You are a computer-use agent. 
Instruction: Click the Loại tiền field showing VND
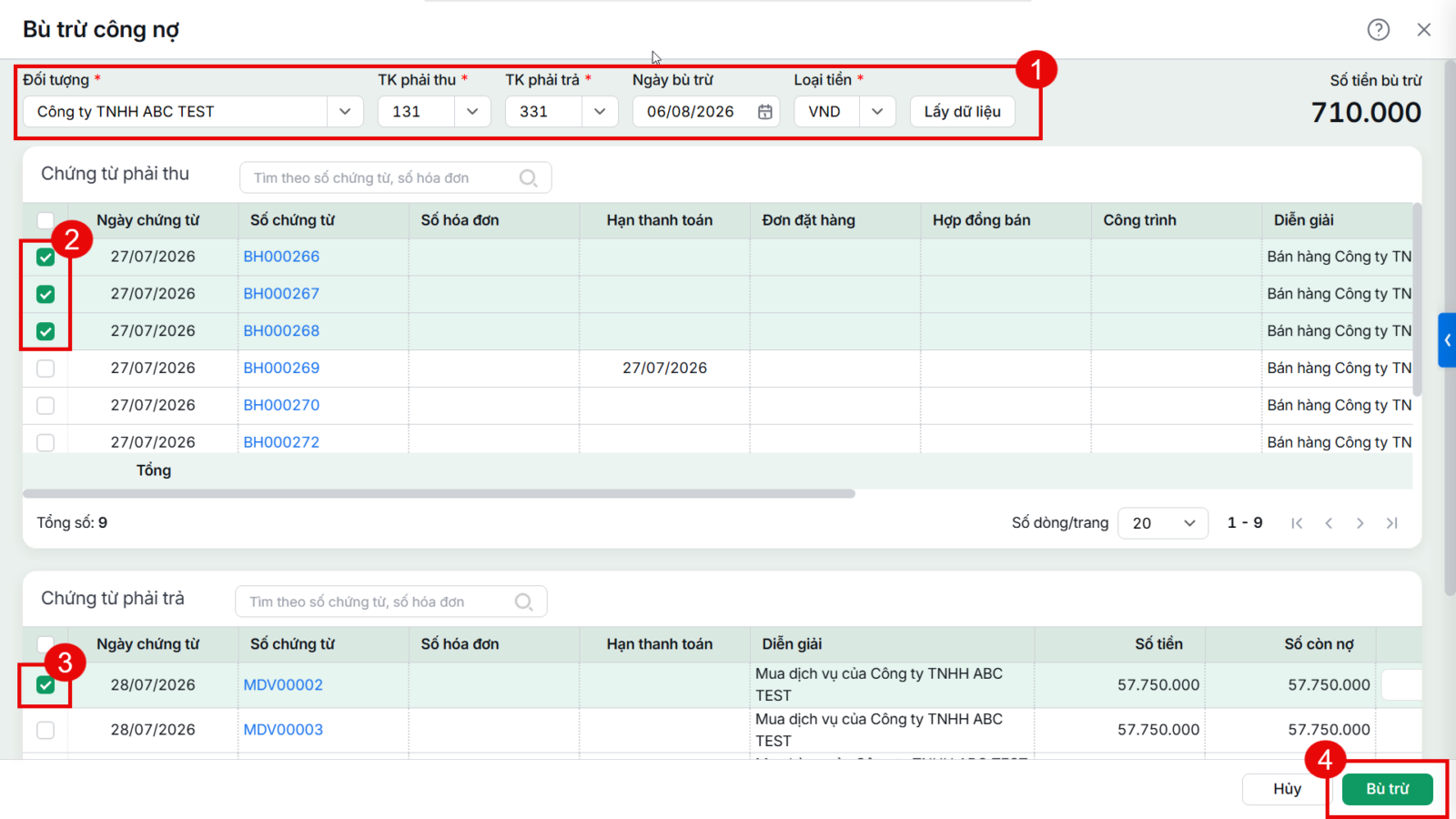click(x=827, y=112)
